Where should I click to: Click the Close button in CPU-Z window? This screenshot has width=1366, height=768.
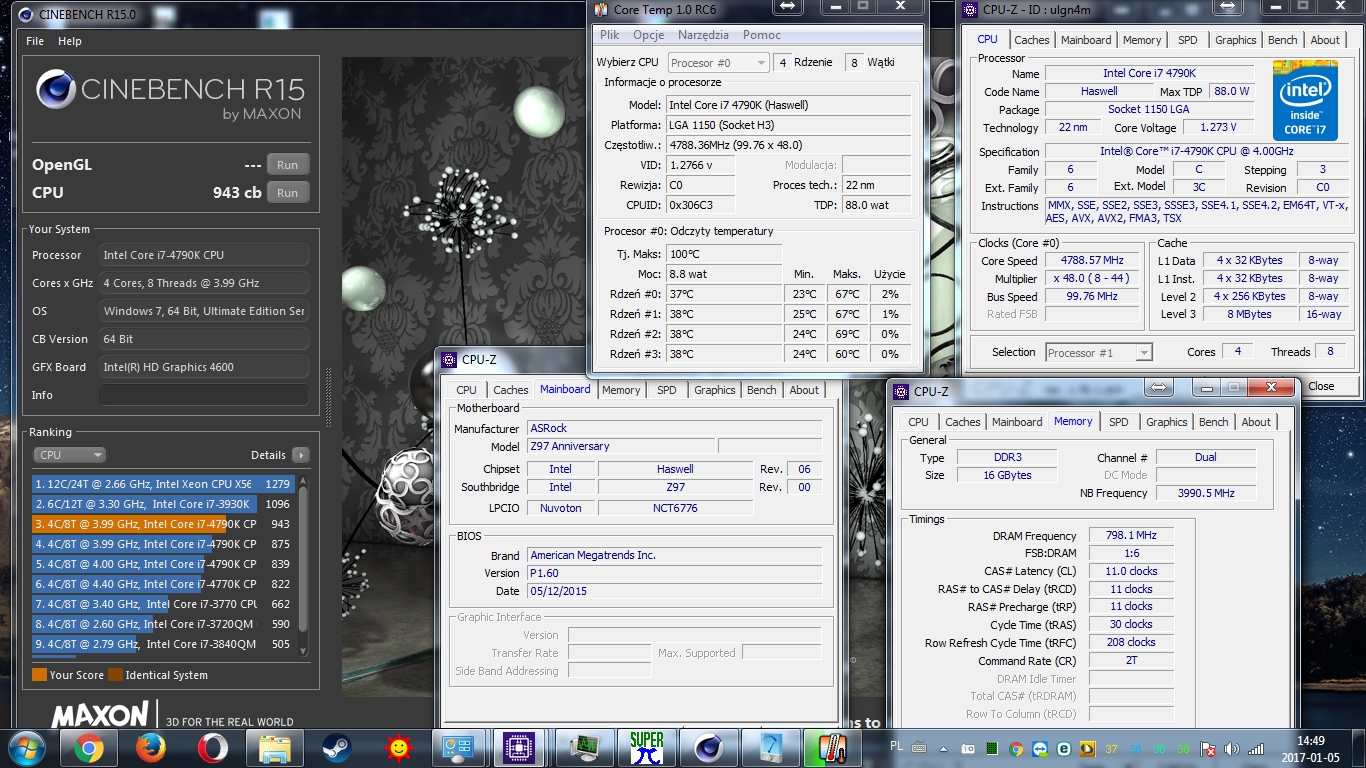tap(1321, 386)
